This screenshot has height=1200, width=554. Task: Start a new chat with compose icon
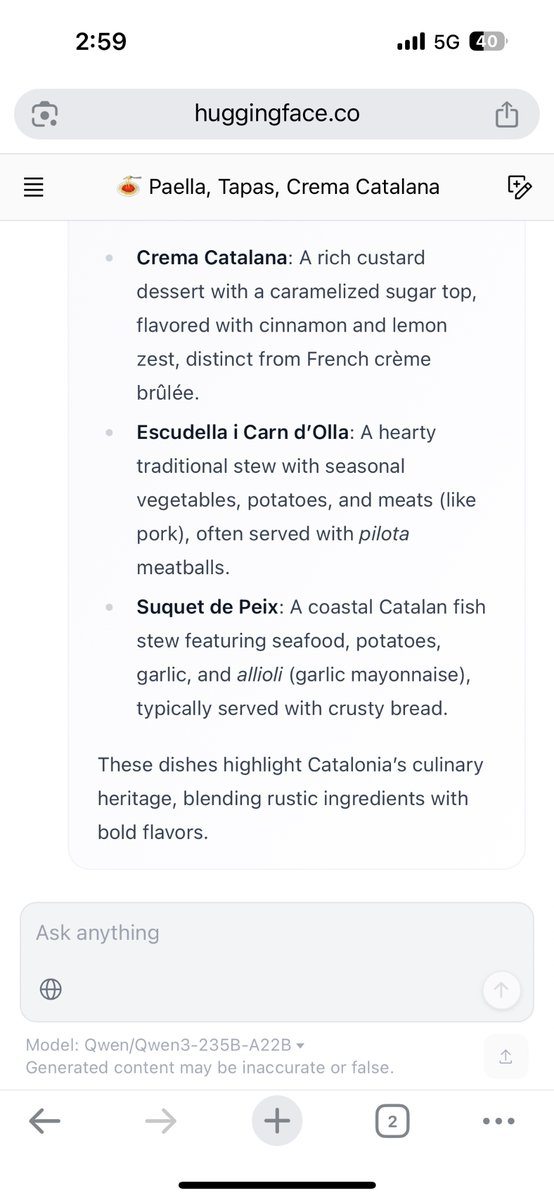click(519, 187)
